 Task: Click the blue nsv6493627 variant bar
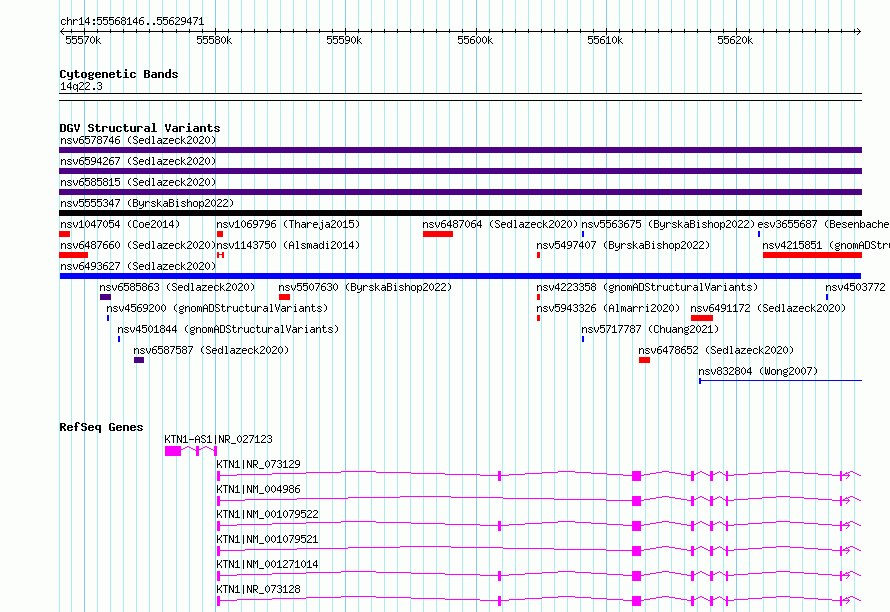pyautogui.click(x=460, y=276)
